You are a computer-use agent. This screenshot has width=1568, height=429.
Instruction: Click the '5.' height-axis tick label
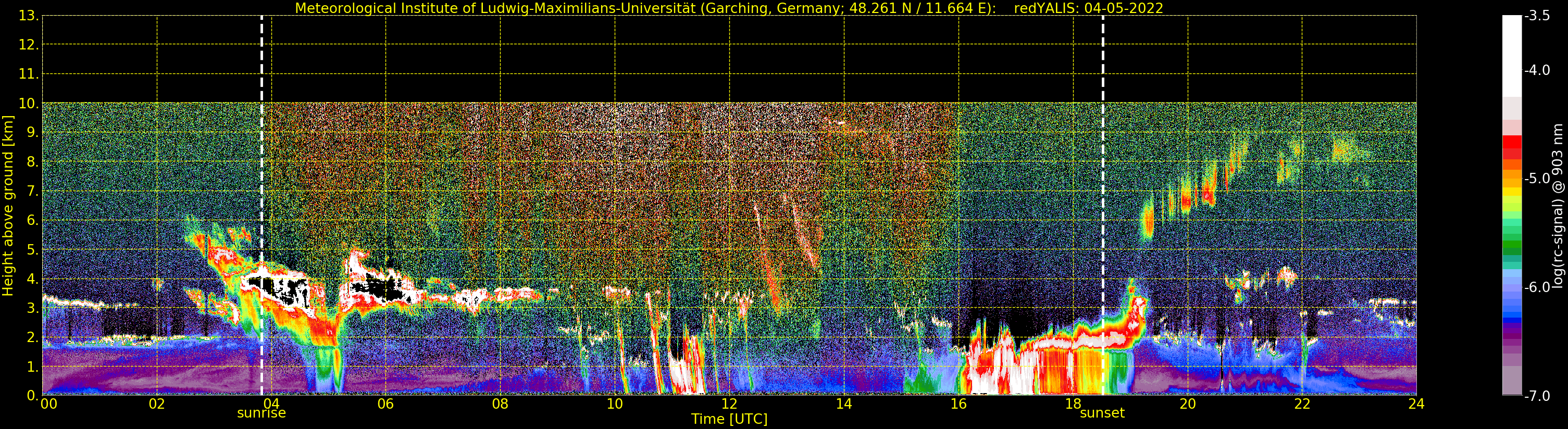[32, 249]
